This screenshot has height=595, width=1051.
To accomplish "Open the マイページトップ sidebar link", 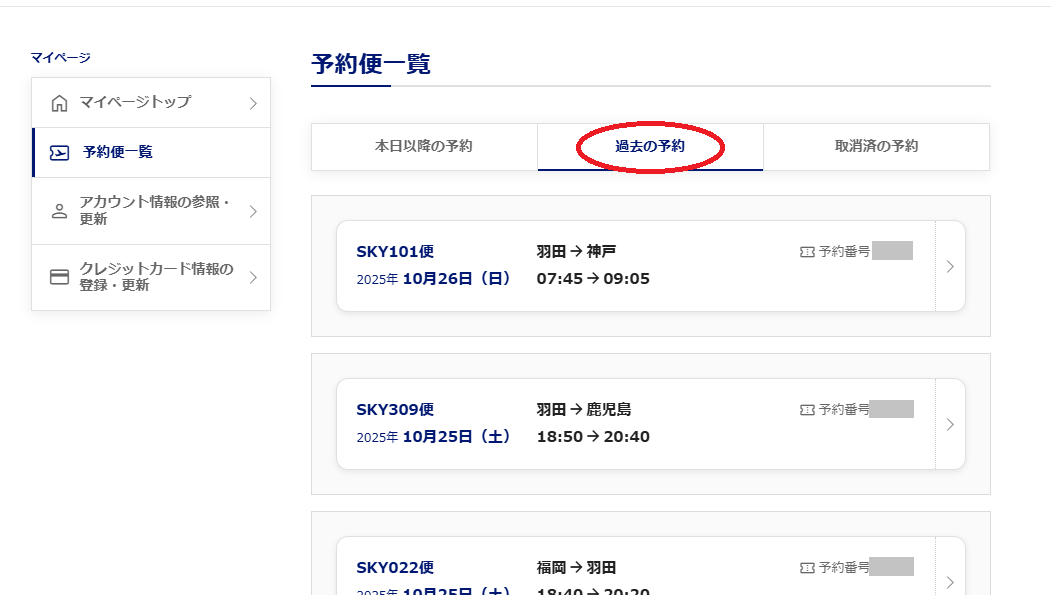I will [135, 103].
